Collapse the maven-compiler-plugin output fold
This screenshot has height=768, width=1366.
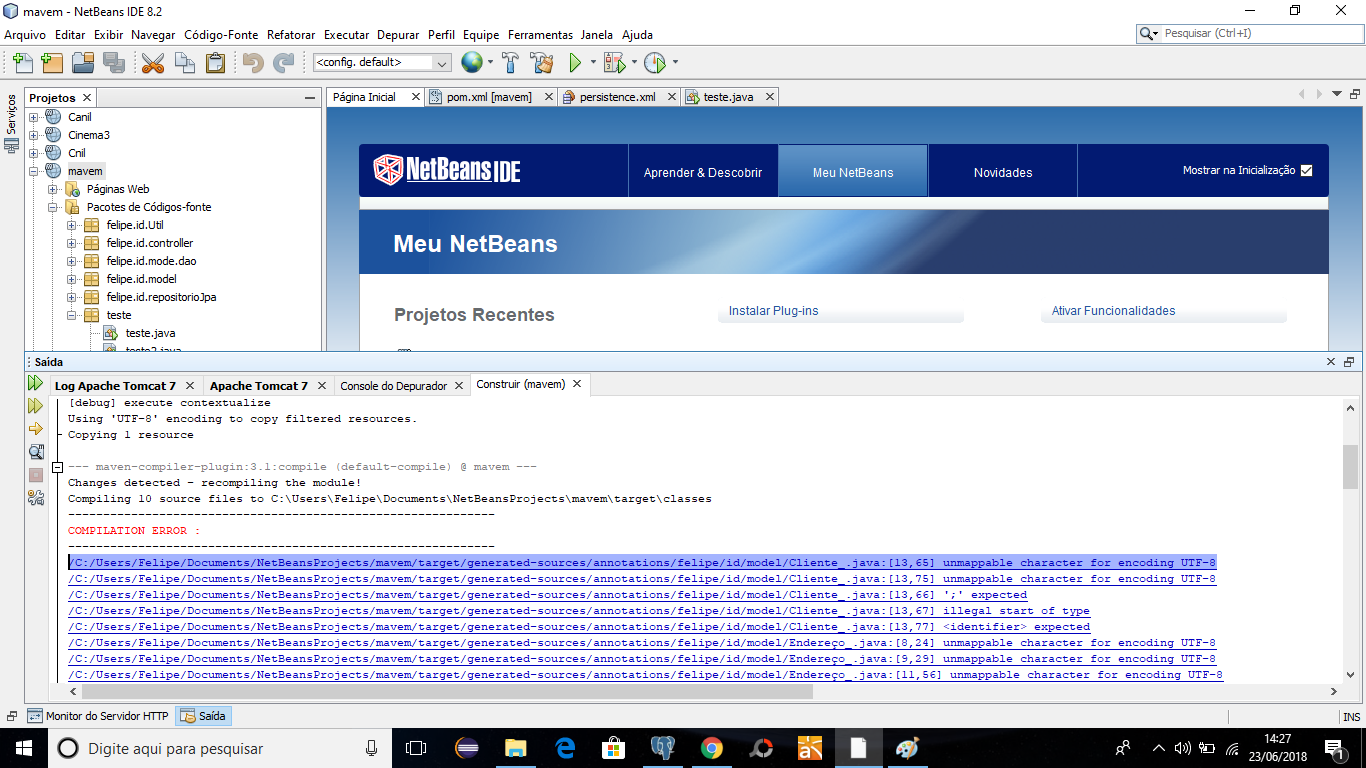coord(58,467)
